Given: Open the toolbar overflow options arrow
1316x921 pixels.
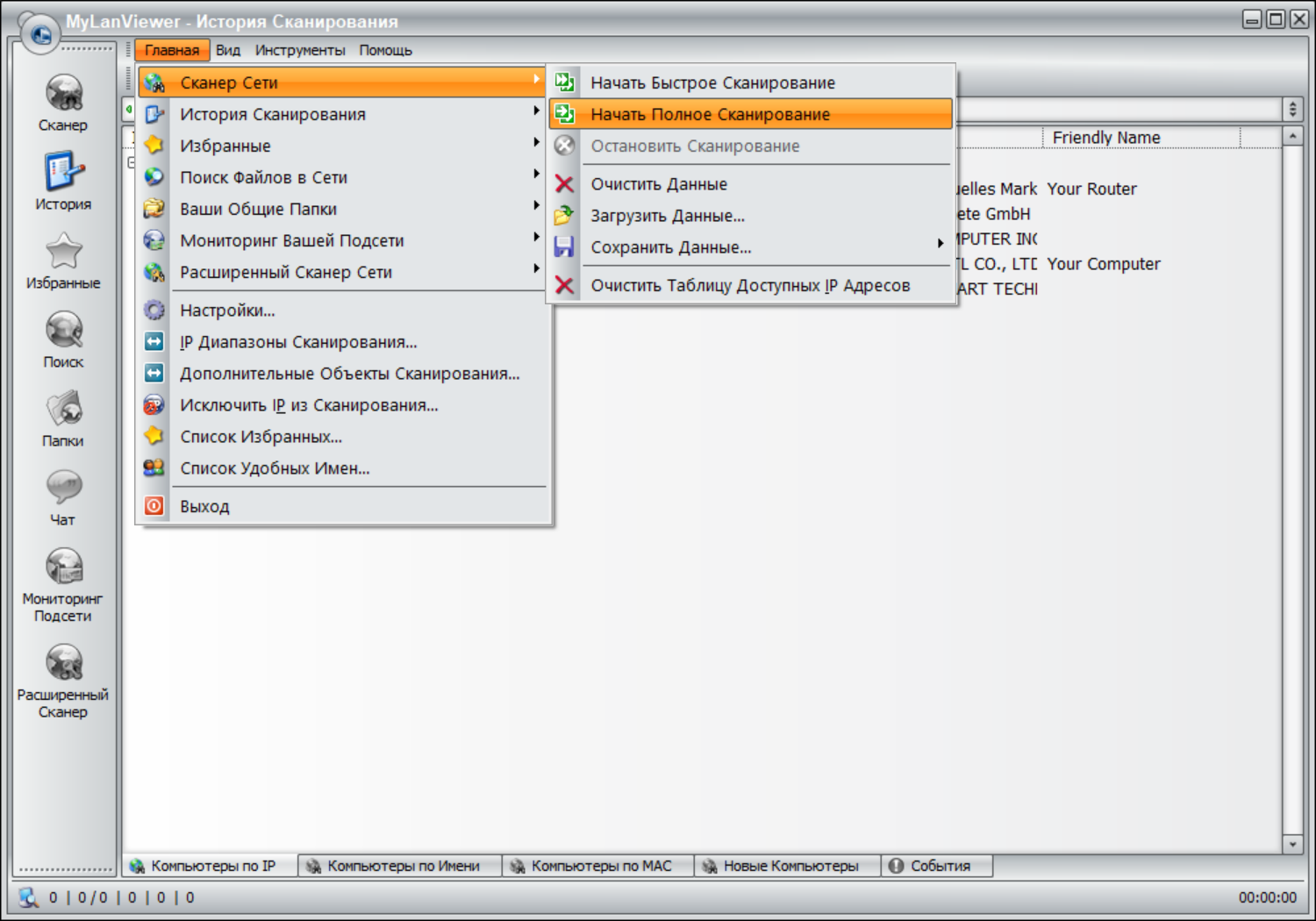Looking at the screenshot, I should pyautogui.click(x=1292, y=110).
